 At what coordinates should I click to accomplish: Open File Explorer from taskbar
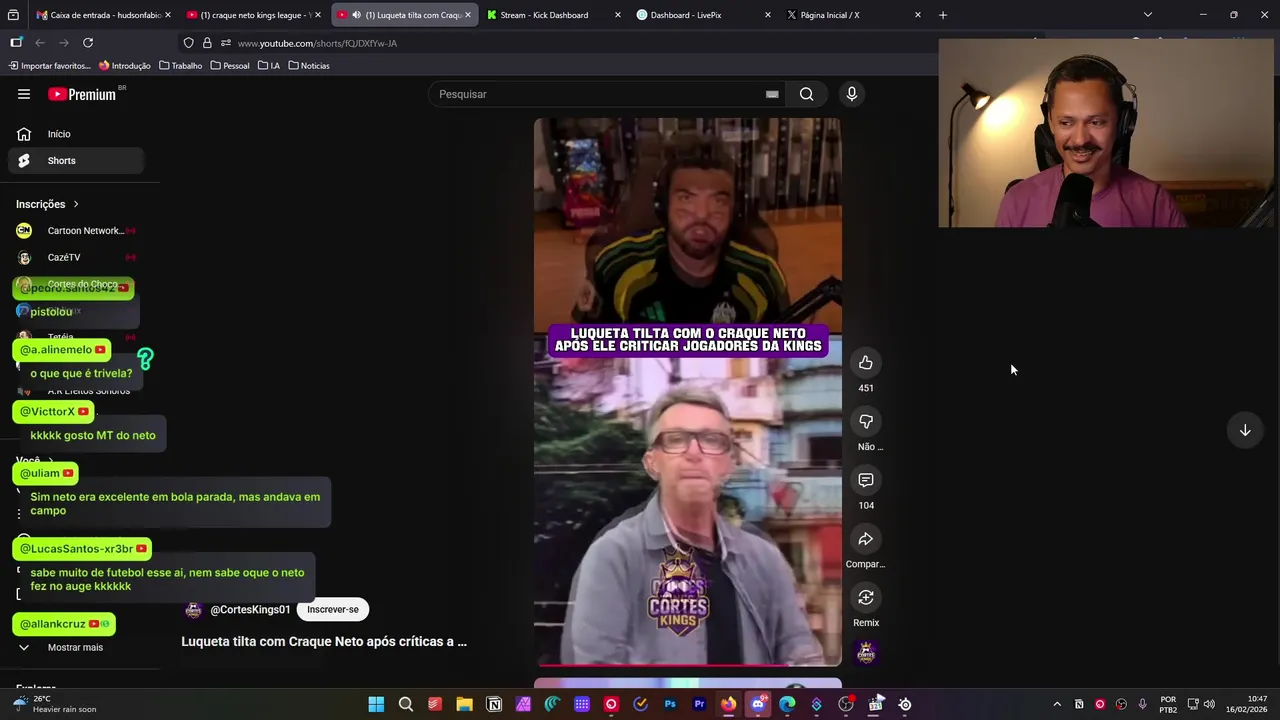point(464,705)
